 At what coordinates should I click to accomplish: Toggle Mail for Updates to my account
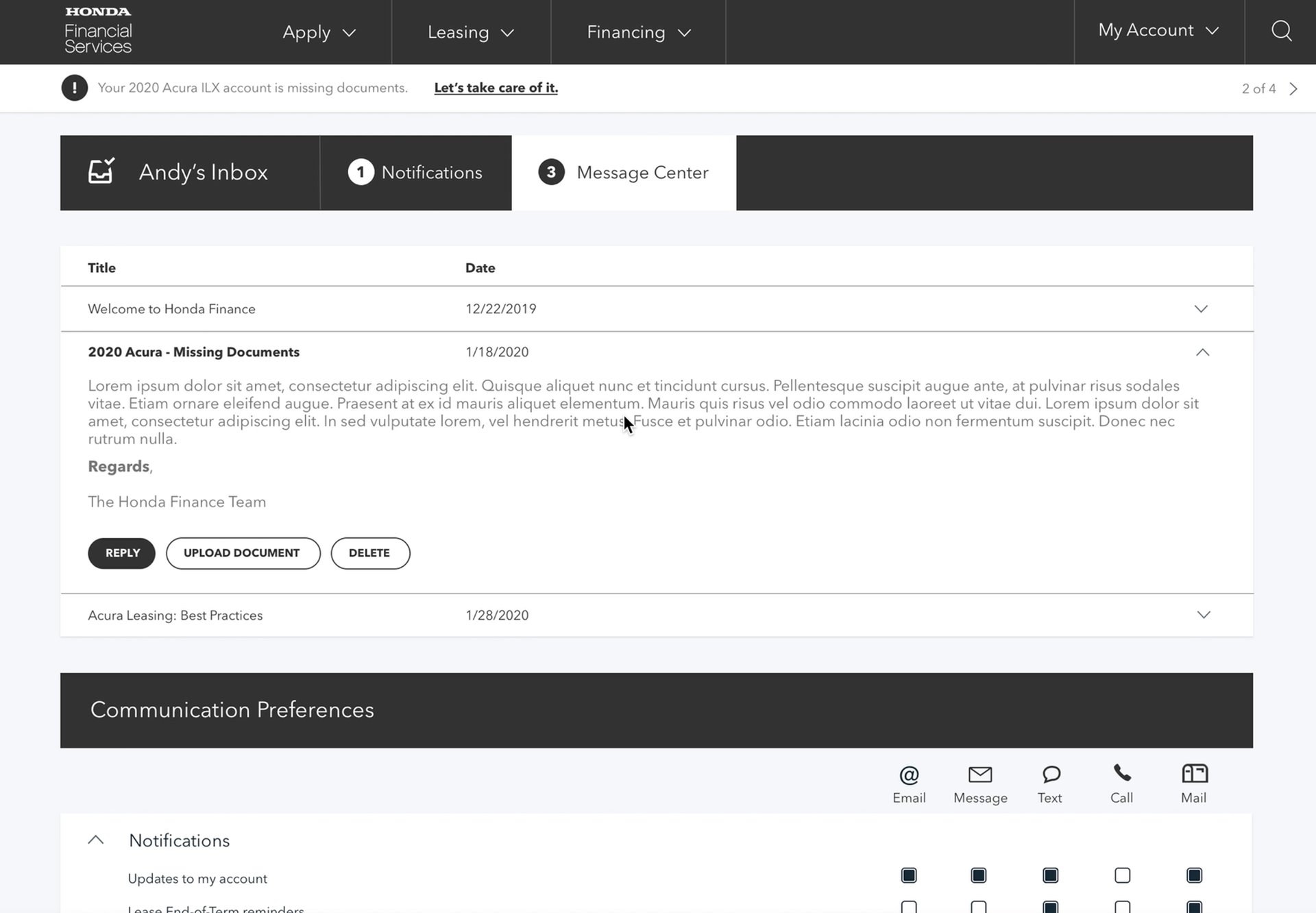1194,875
